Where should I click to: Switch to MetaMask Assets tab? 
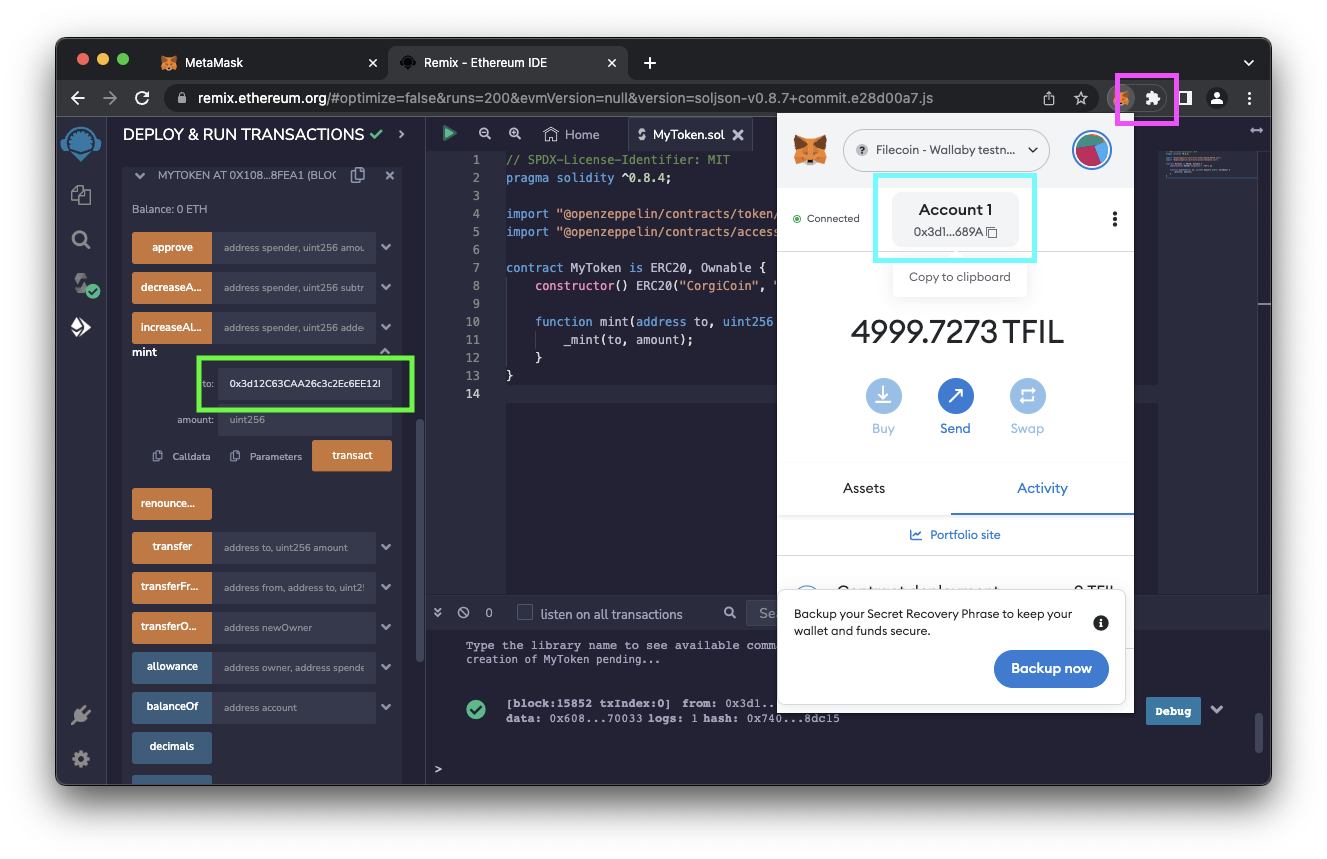coord(864,488)
